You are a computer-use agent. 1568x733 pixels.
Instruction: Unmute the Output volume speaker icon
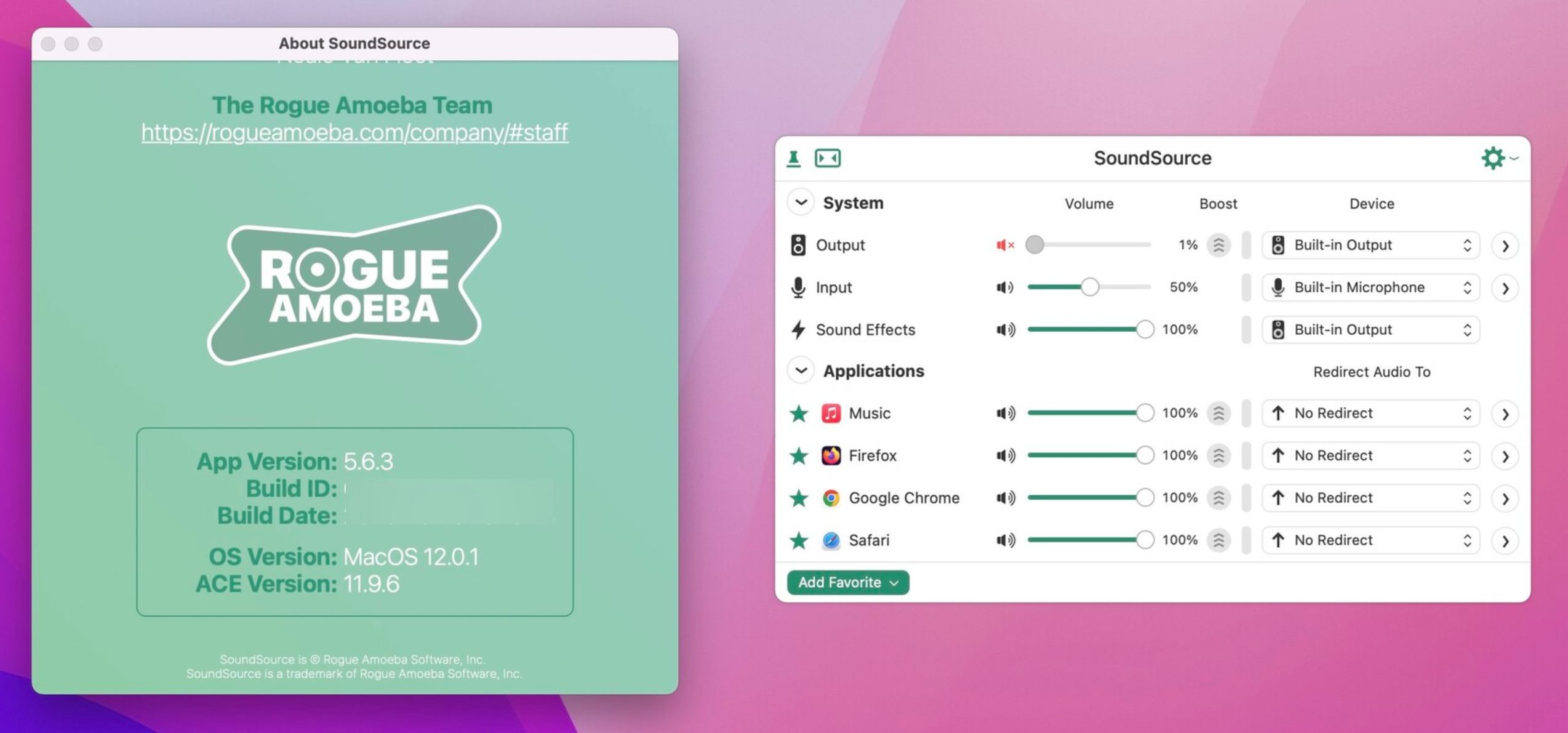pyautogui.click(x=1005, y=245)
